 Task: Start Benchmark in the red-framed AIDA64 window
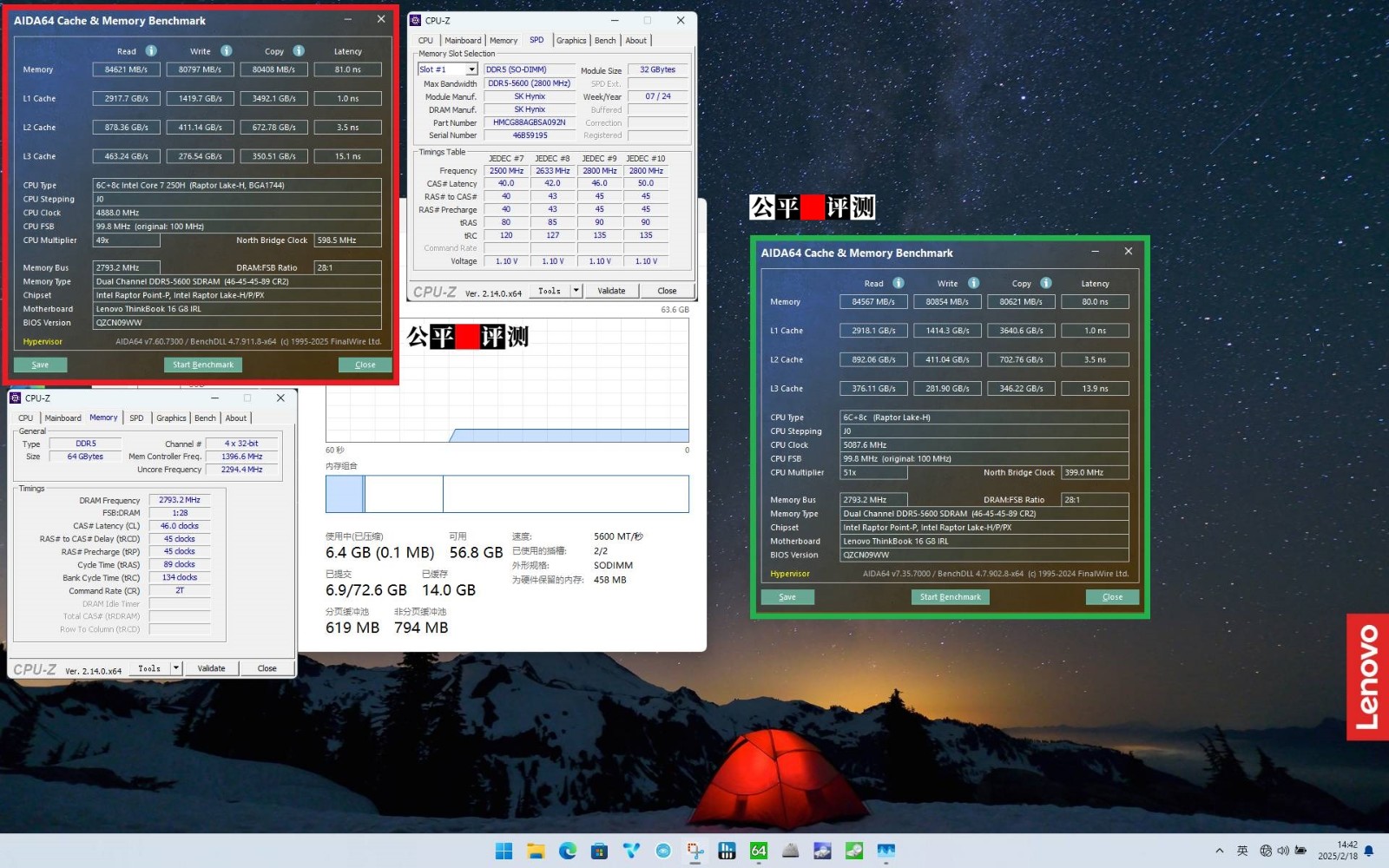coord(202,365)
